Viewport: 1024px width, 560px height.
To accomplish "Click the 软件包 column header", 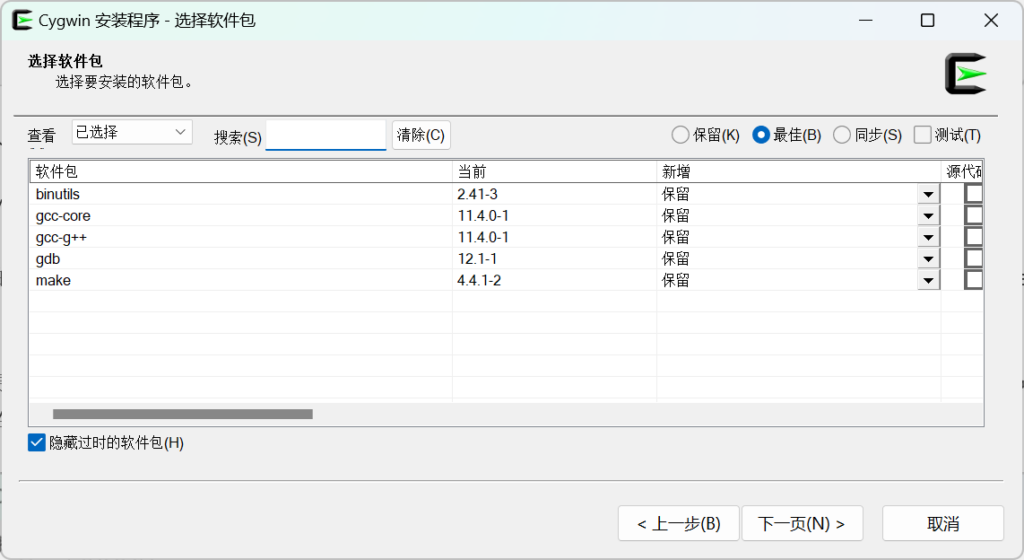I will (x=241, y=172).
